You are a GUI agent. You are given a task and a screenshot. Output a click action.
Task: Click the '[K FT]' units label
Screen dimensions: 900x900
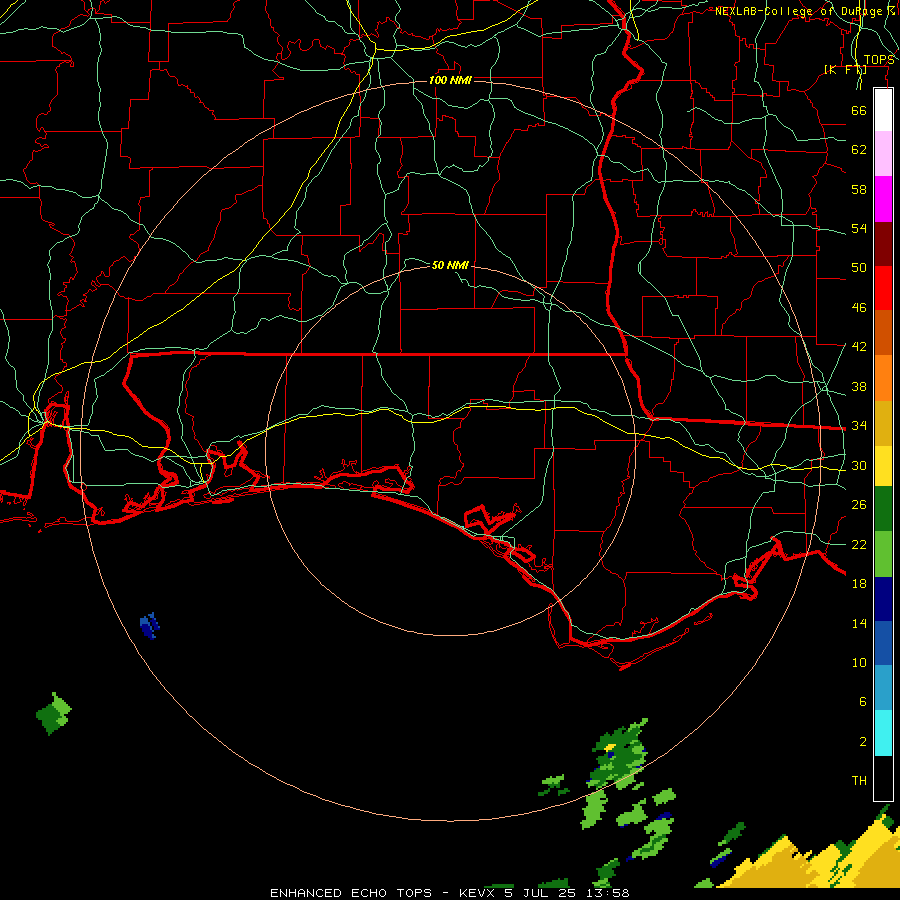[845, 69]
